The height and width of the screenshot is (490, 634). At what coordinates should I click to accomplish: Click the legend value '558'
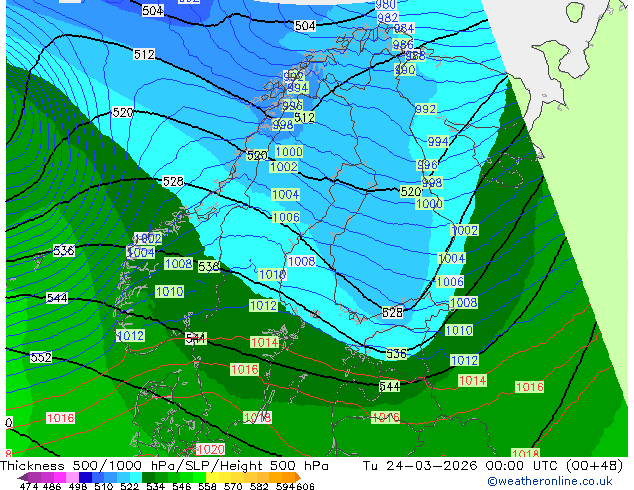(207, 486)
